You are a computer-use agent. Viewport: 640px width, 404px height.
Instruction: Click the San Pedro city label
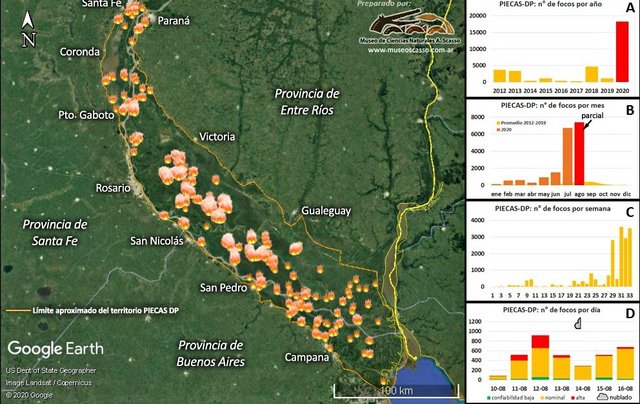(x=223, y=288)
